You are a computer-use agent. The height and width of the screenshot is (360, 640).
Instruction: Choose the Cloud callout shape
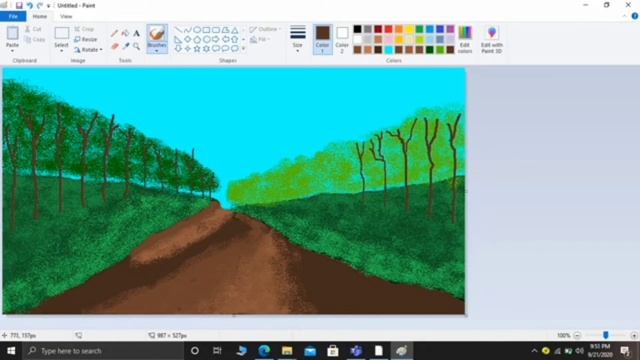[x=235, y=49]
